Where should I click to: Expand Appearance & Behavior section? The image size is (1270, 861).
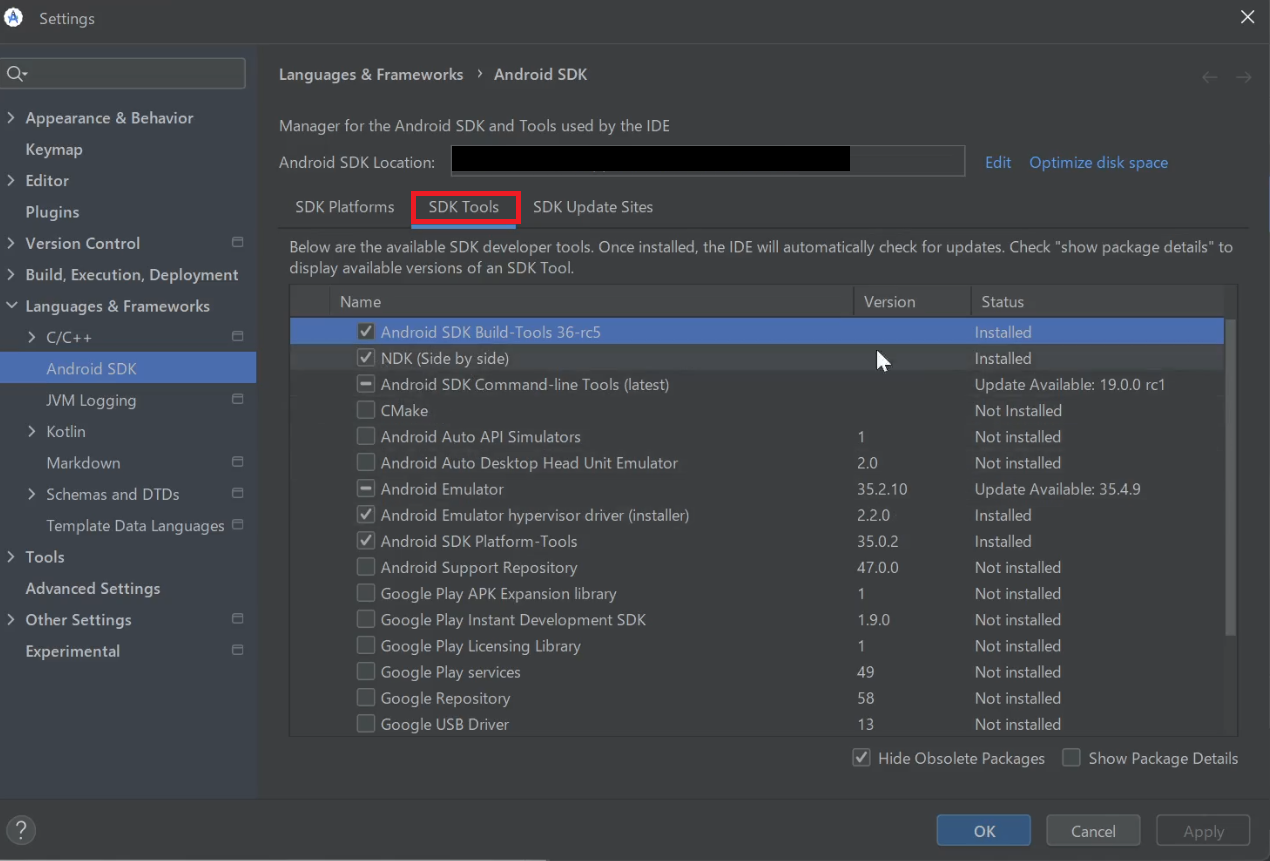(11, 118)
